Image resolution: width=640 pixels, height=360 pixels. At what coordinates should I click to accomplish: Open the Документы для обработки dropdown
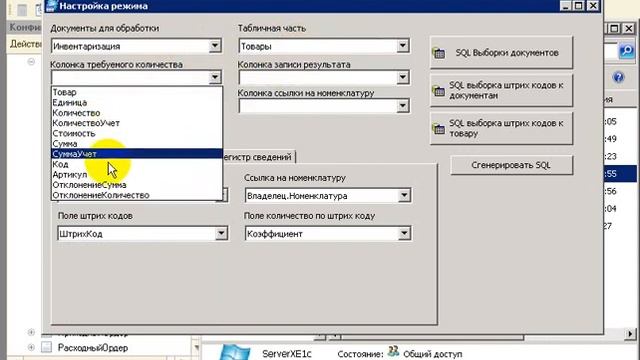coord(215,46)
